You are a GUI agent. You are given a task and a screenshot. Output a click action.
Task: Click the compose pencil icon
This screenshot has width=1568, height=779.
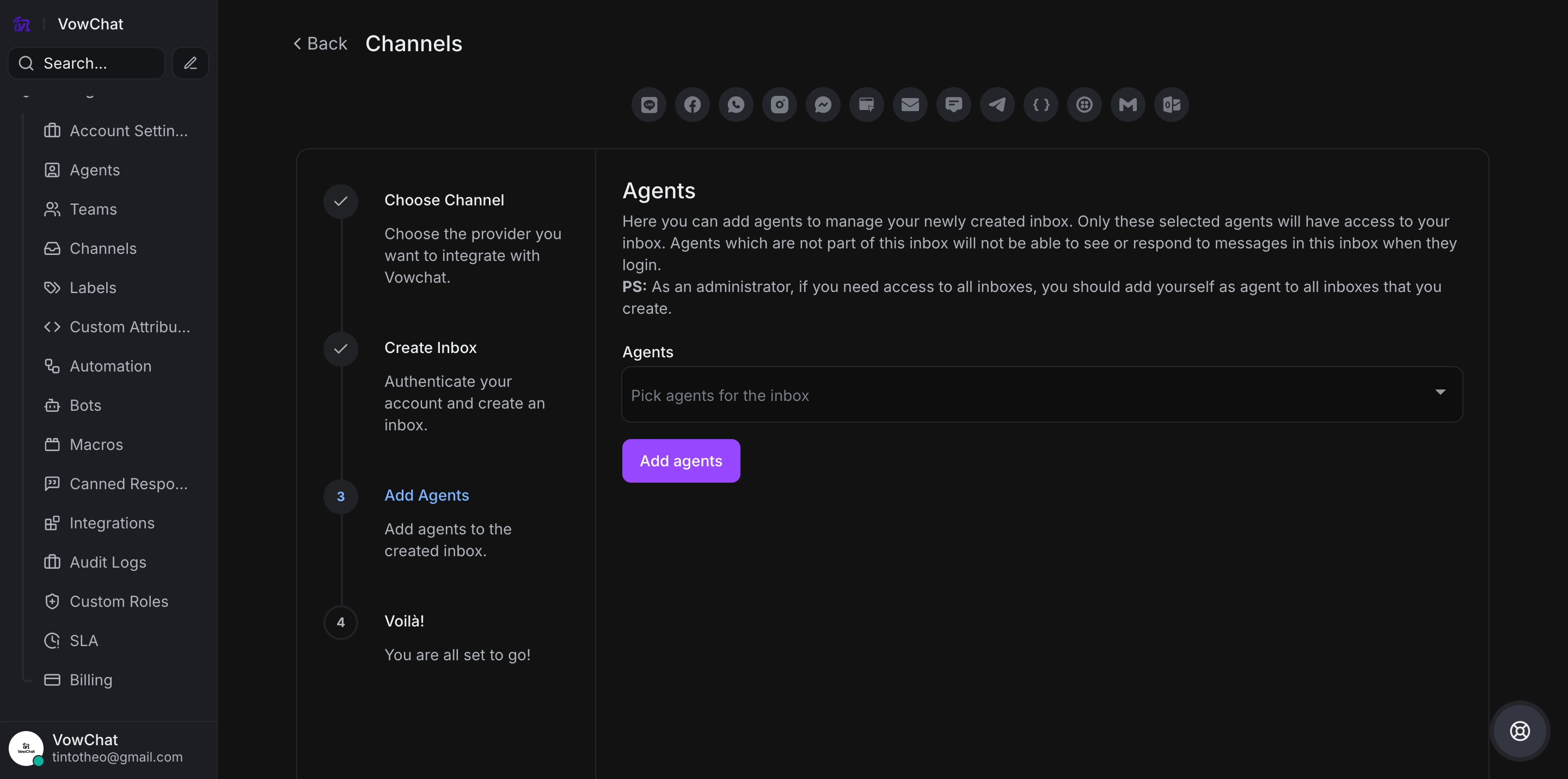point(191,63)
